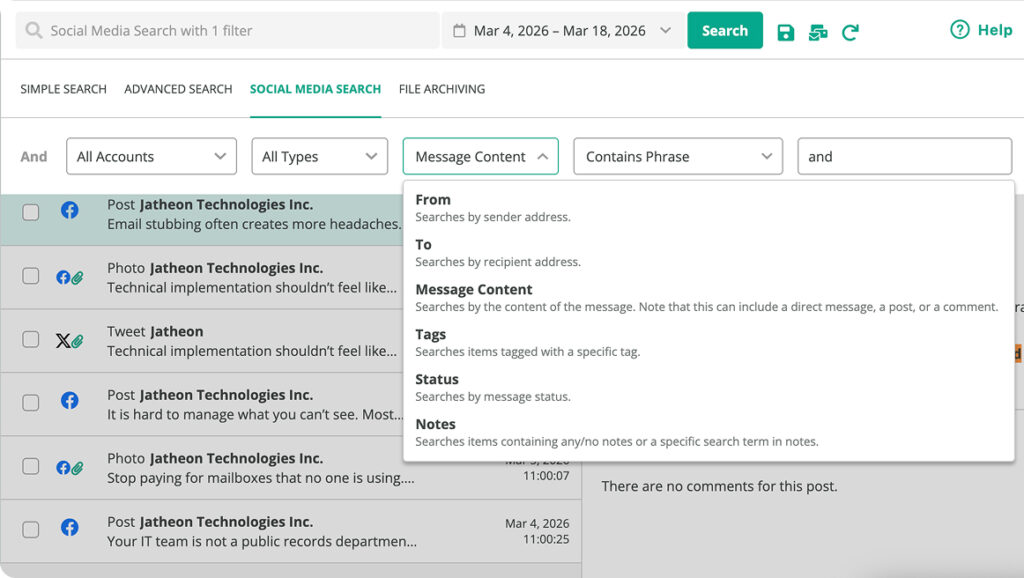Click the green Search button
Image resolution: width=1024 pixels, height=578 pixels.
(725, 30)
